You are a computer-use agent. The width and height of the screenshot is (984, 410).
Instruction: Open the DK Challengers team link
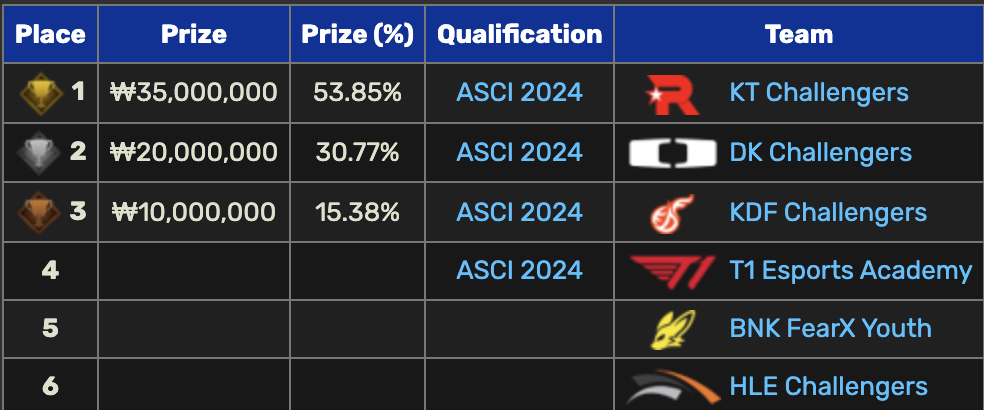tap(820, 153)
